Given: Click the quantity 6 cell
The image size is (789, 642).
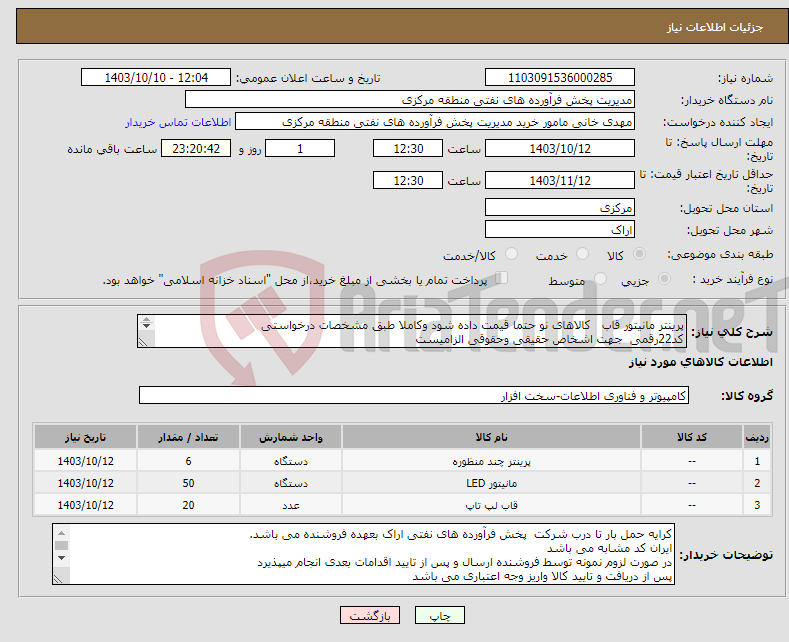Looking at the screenshot, I should (188, 461).
